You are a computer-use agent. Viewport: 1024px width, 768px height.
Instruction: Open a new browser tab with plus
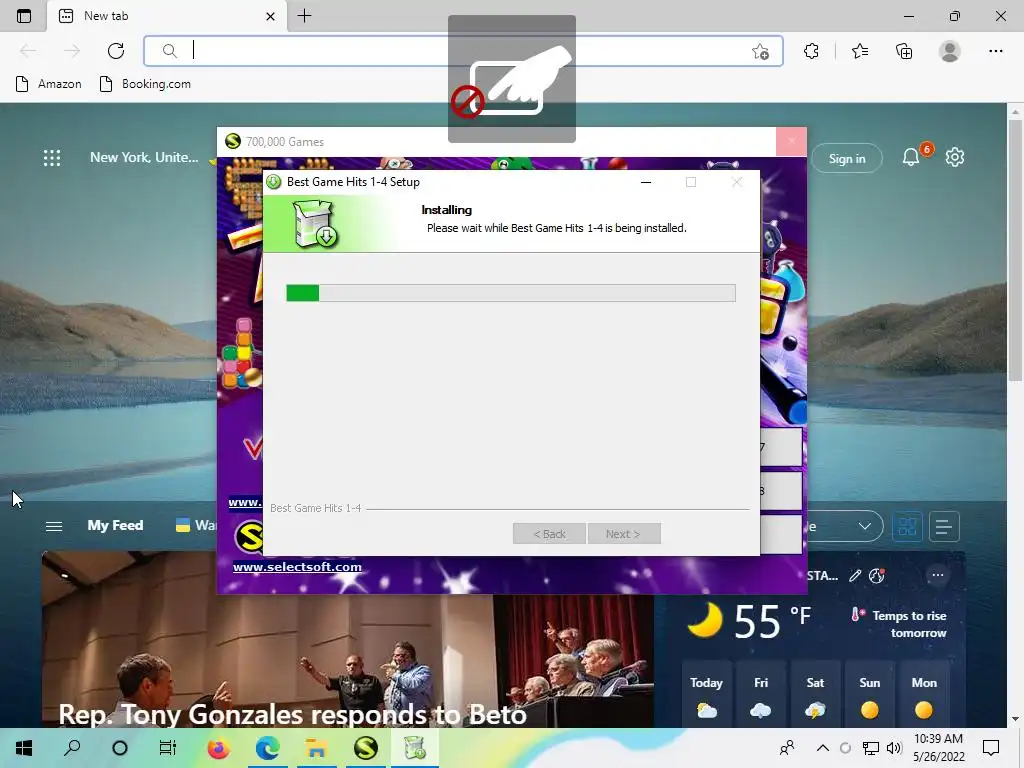tap(304, 16)
